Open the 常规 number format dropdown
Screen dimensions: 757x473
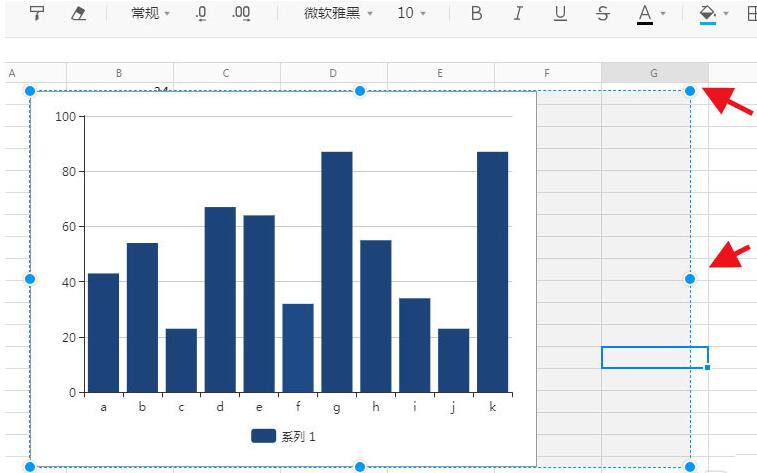tap(150, 13)
